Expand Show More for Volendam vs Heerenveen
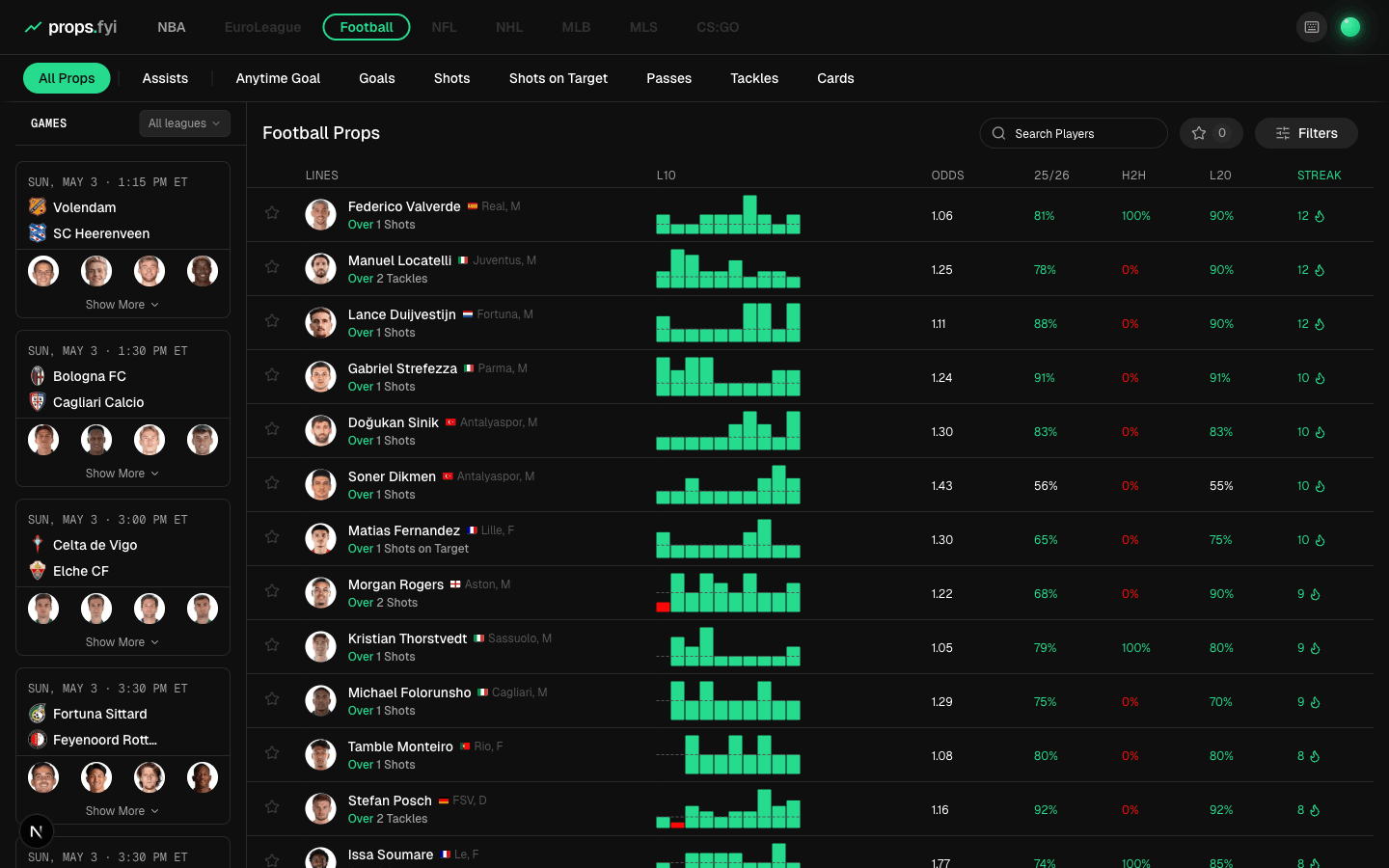The width and height of the screenshot is (1389, 868). 123,305
